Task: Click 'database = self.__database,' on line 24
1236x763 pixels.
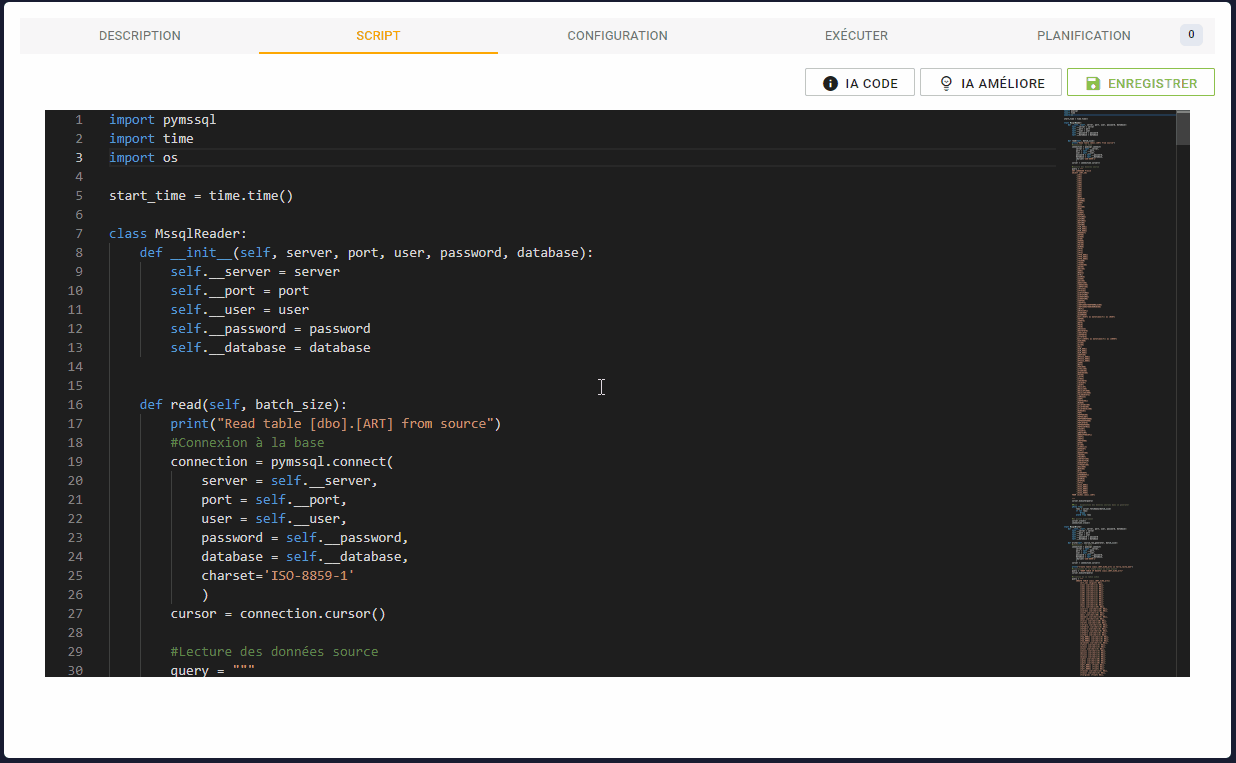Action: pyautogui.click(x=305, y=556)
